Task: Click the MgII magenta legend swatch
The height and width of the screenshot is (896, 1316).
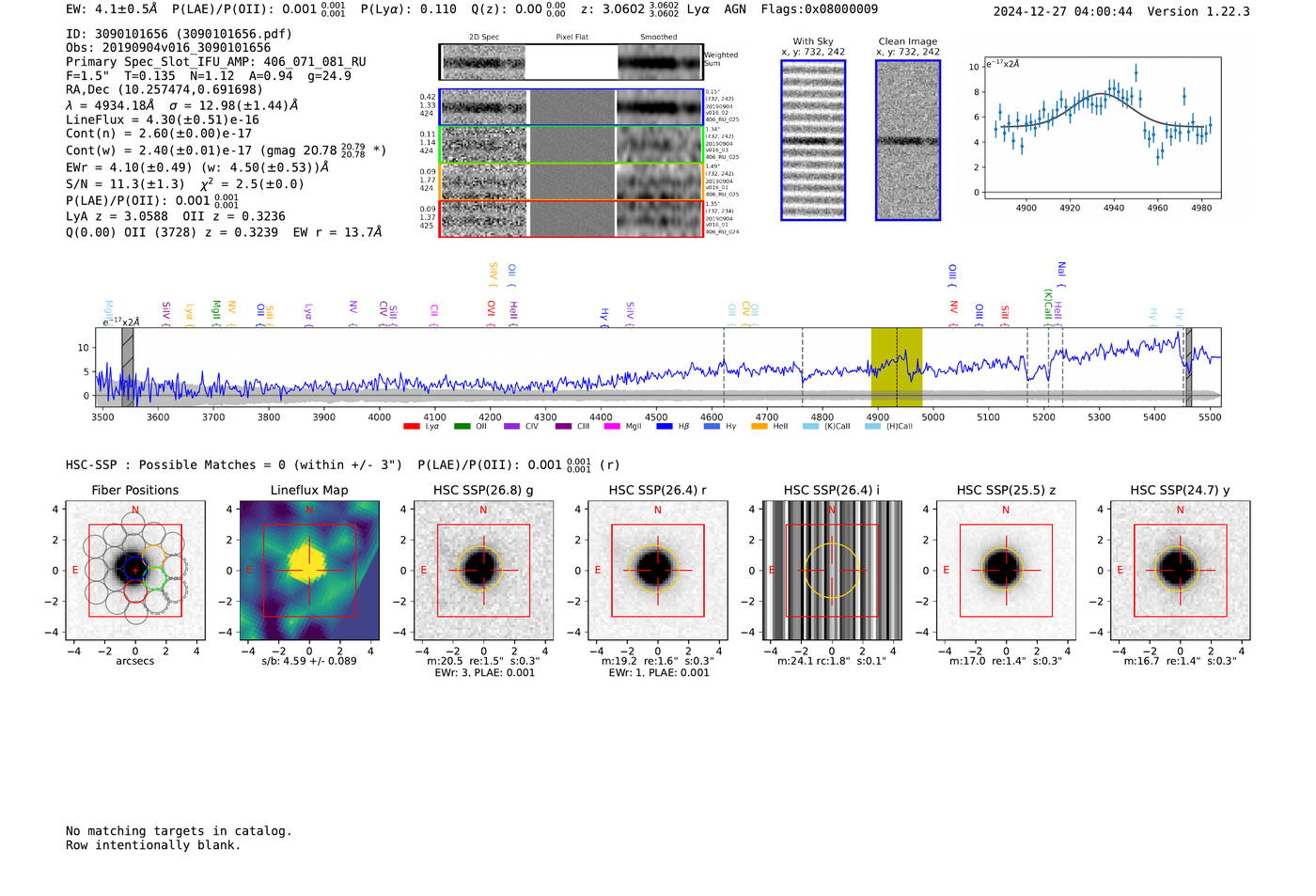Action: 612,426
